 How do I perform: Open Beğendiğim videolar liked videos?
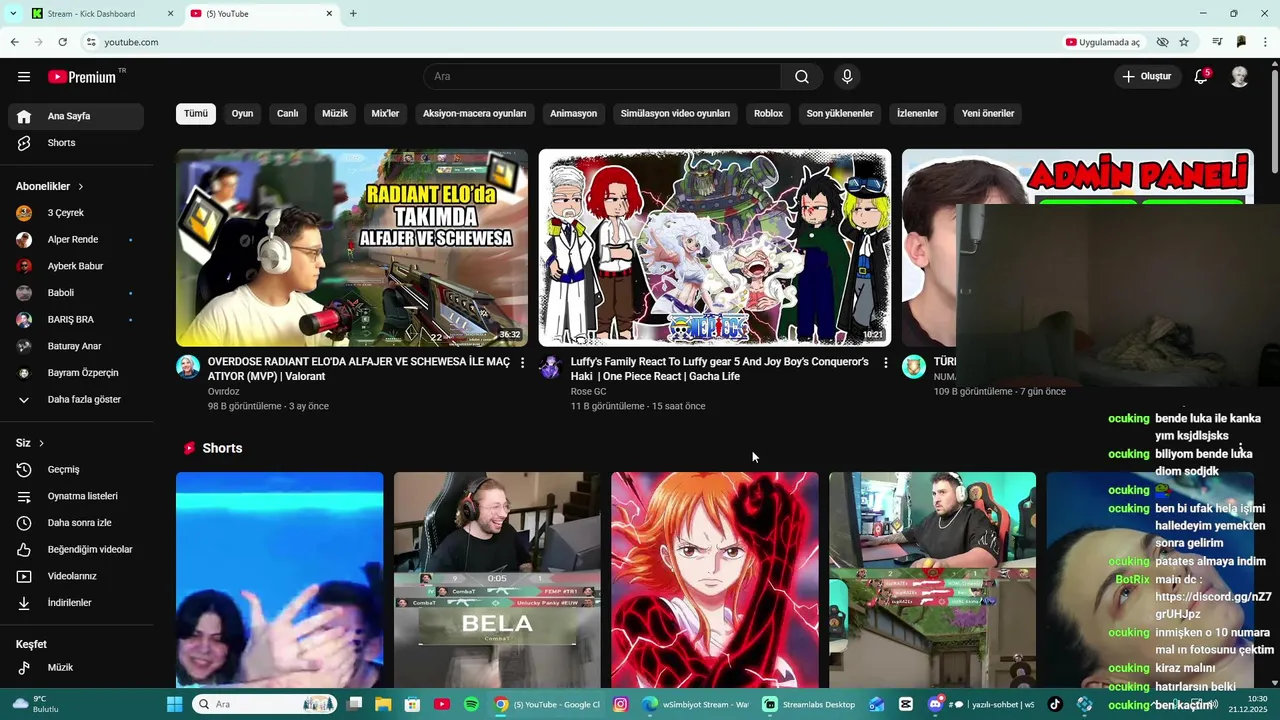click(x=76, y=550)
